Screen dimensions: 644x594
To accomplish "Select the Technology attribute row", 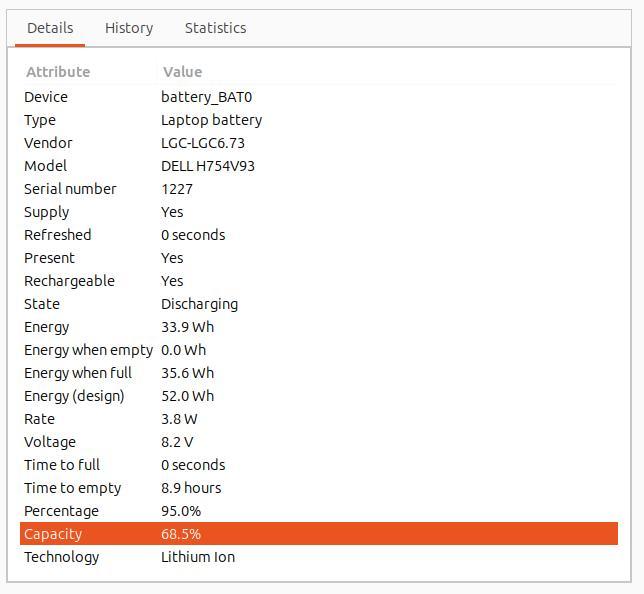I will [319, 557].
